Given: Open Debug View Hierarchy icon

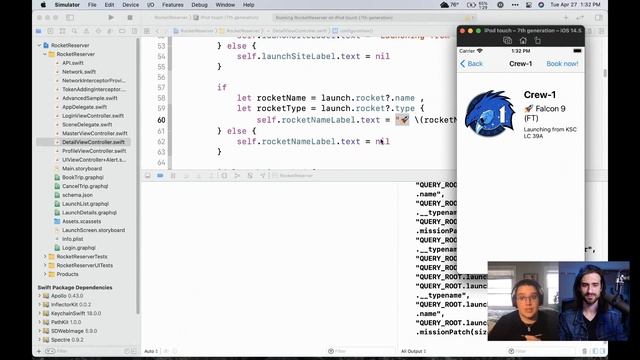Looking at the screenshot, I should tap(224, 176).
